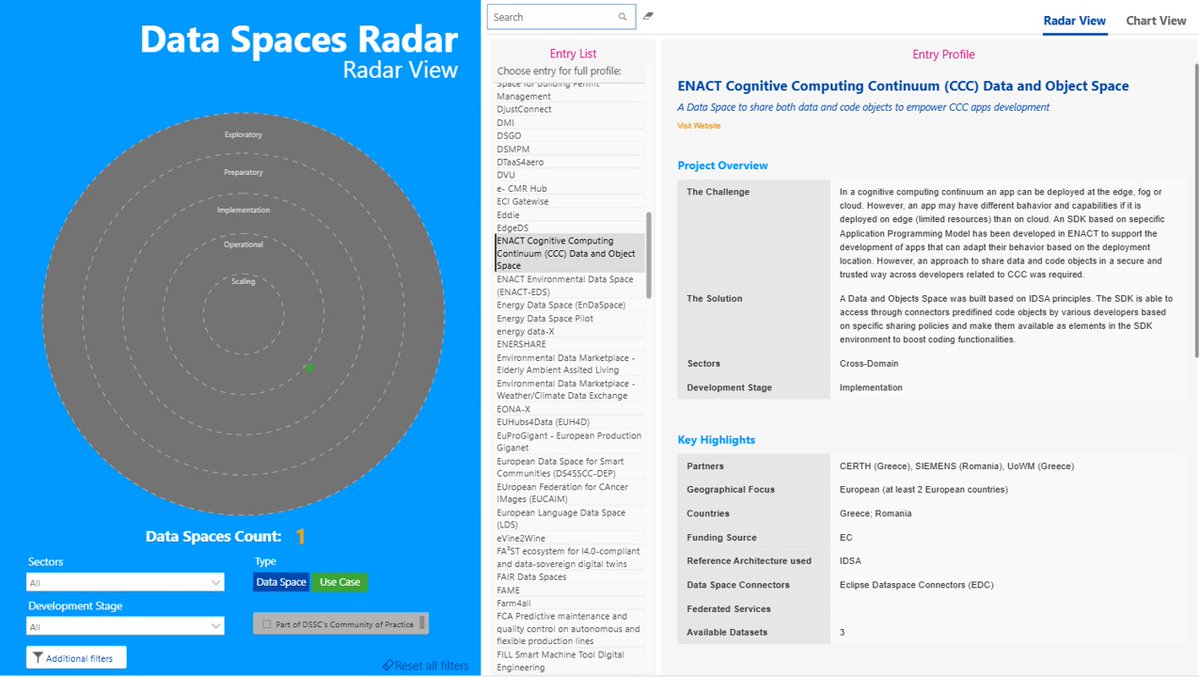Tick the Part of DSSC's Community of Practice checkbox
Screen dimensions: 1200x677
tap(267, 624)
